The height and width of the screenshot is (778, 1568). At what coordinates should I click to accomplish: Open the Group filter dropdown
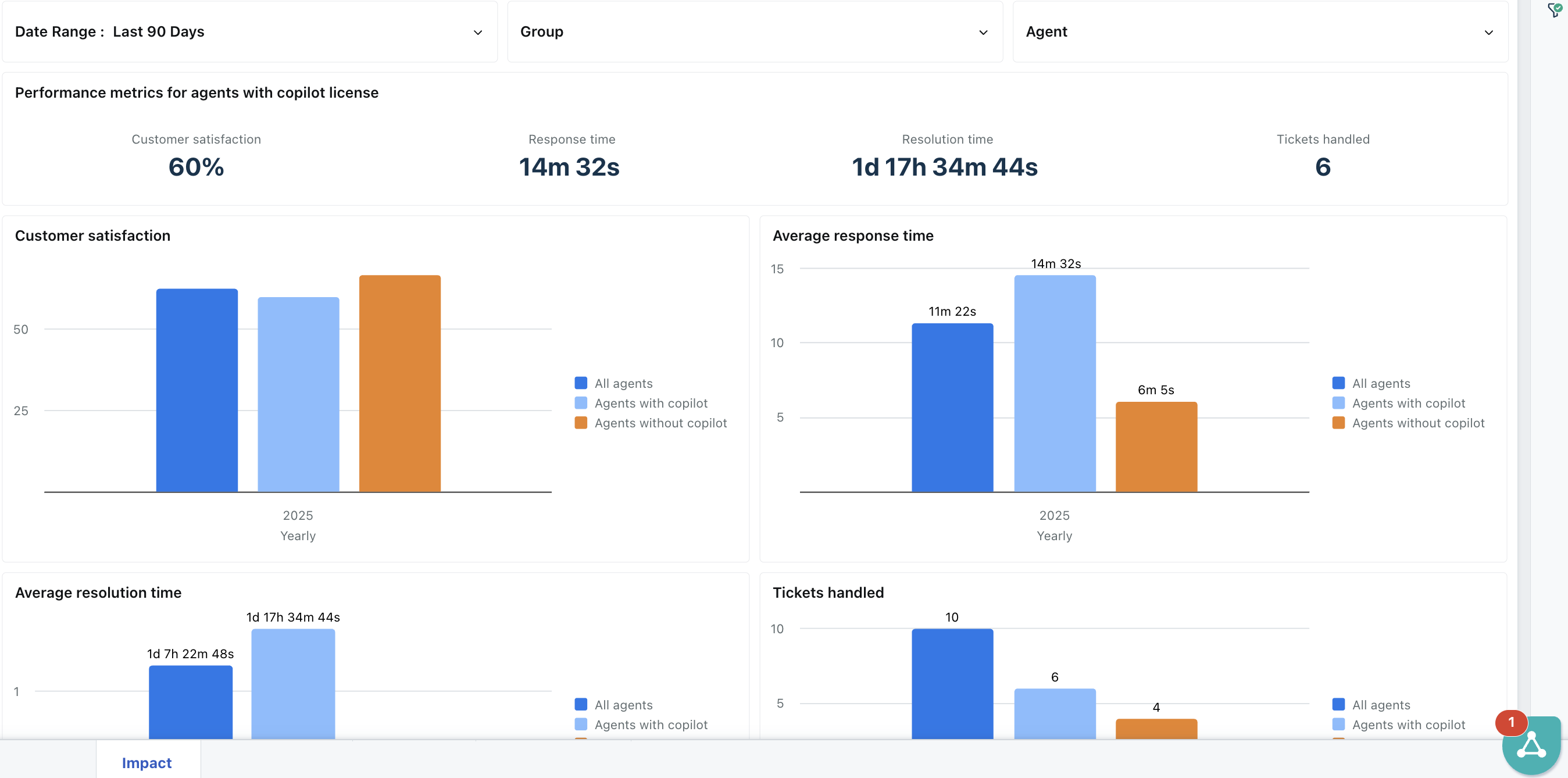pyautogui.click(x=754, y=31)
